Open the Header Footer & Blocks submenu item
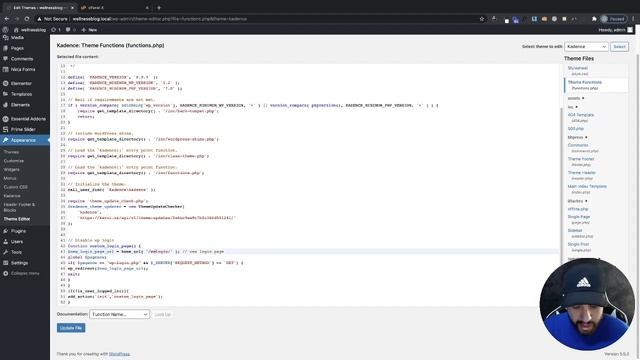This screenshot has height=360, width=640. click(x=19, y=207)
